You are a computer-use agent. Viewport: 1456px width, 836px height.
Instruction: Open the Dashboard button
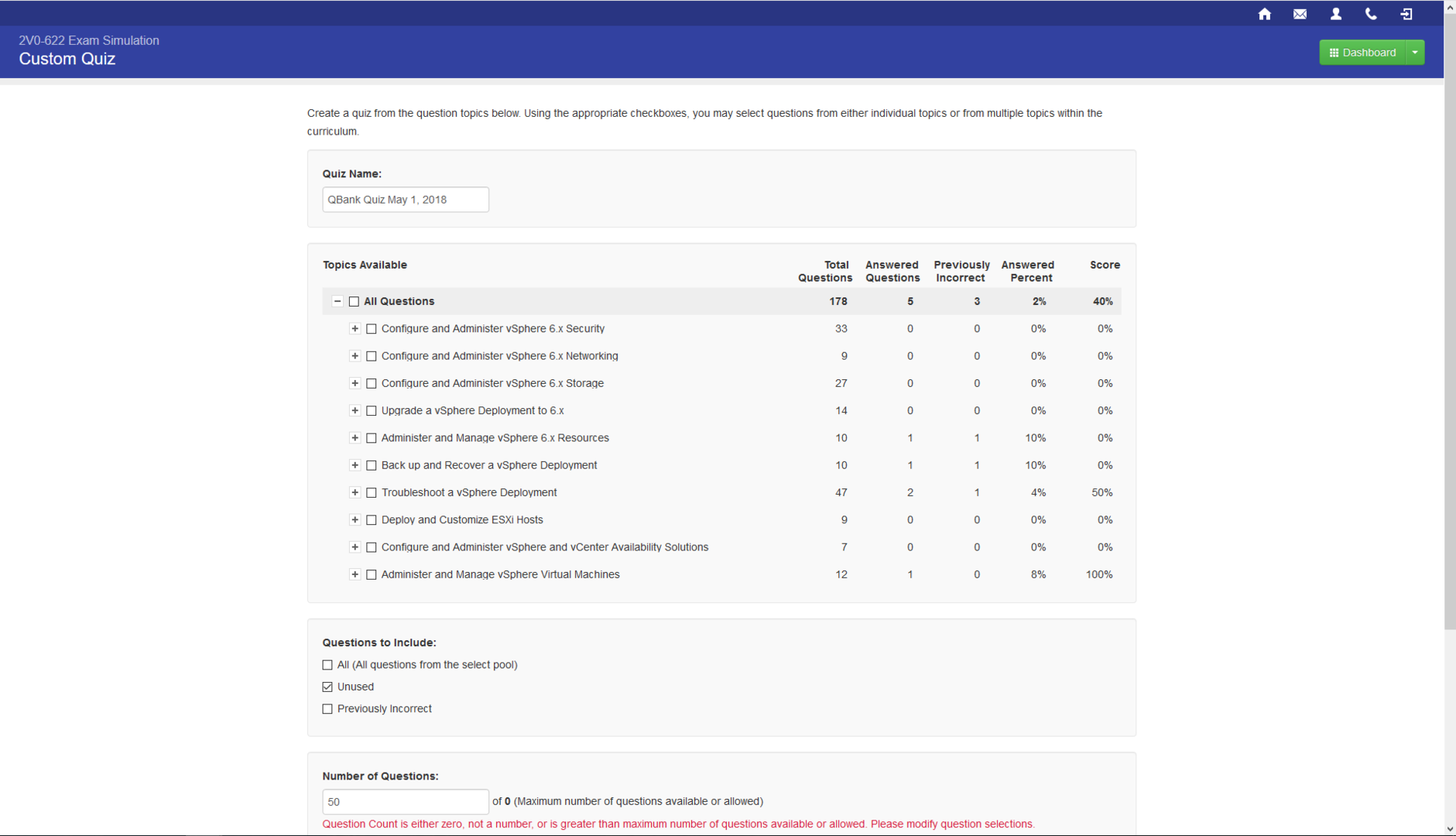point(1362,53)
